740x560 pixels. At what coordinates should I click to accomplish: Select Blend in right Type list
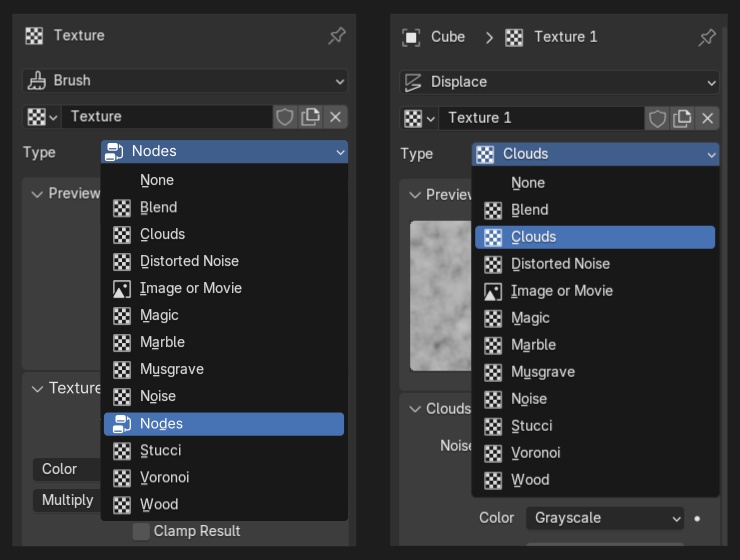595,210
